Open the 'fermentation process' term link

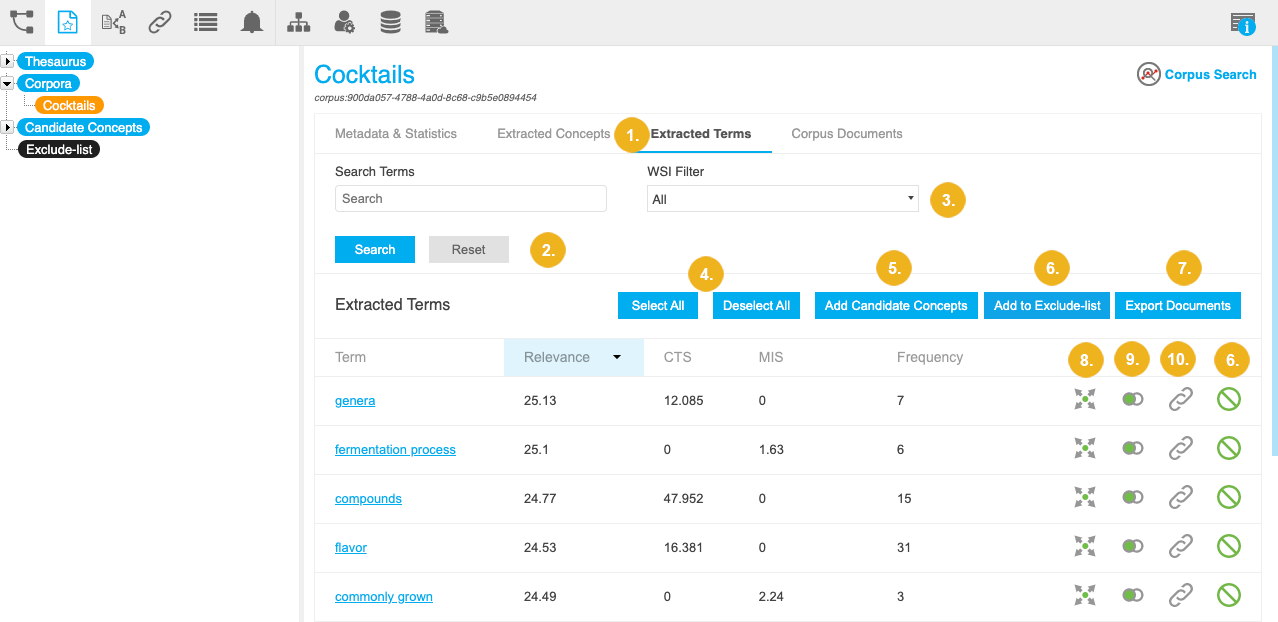pyautogui.click(x=395, y=450)
